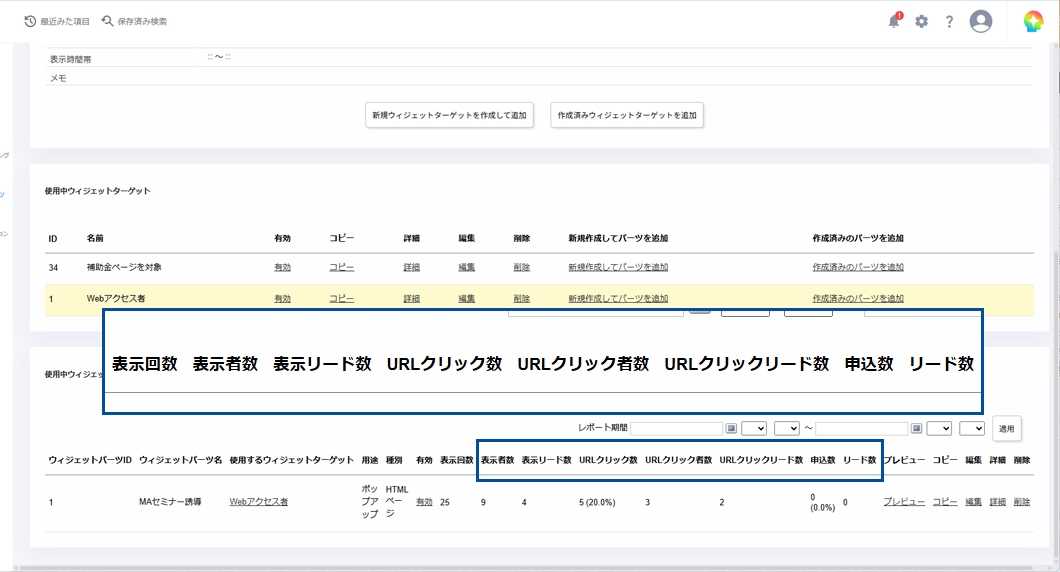Focus the report period end date field
Image resolution: width=1060 pixels, height=572 pixels.
coord(862,429)
